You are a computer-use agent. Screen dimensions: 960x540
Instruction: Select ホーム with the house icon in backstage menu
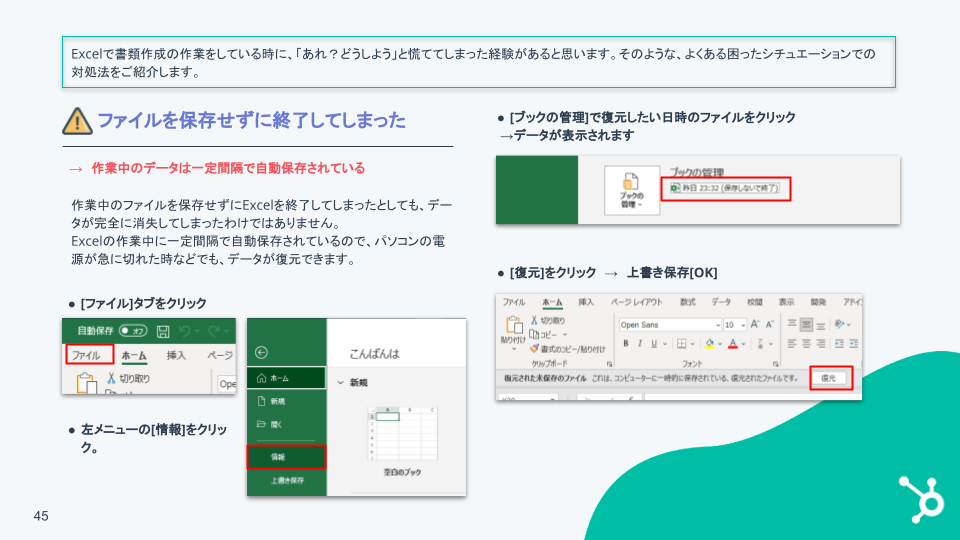click(286, 378)
